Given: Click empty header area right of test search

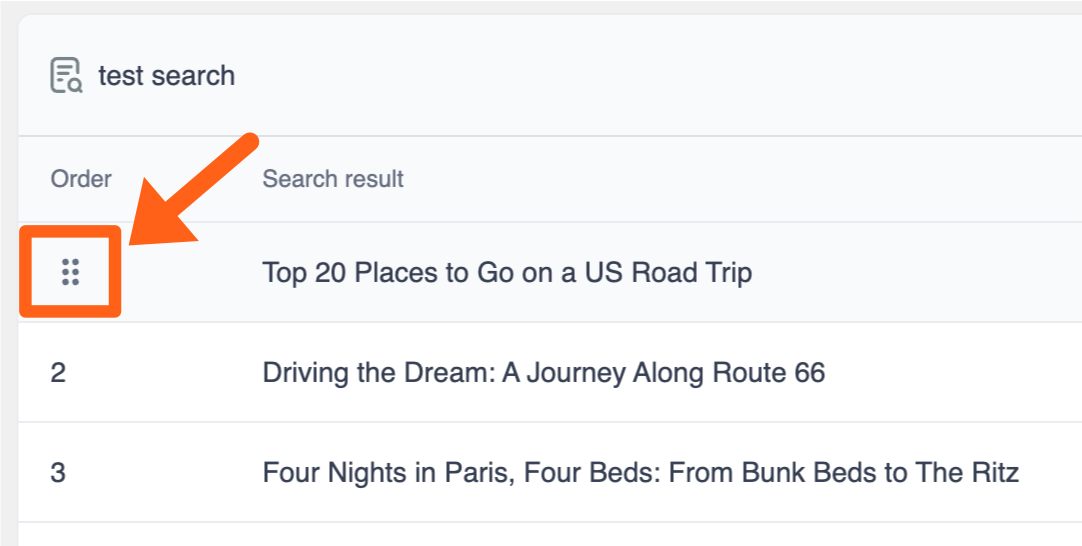Looking at the screenshot, I should pyautogui.click(x=650, y=76).
